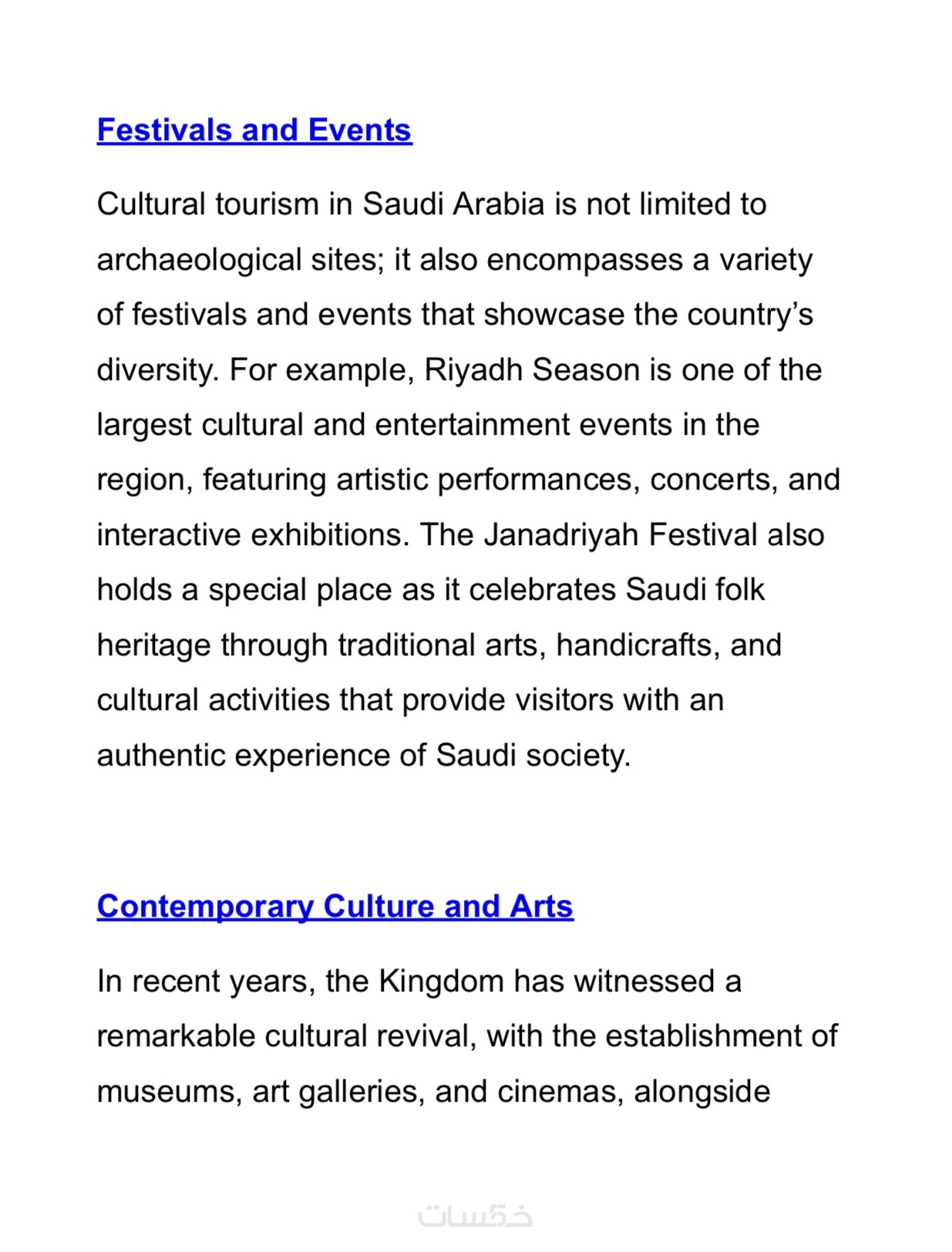952x1252 pixels.
Task: Click the Khamsat watermark logo at page bottom
Action: coord(476,1216)
